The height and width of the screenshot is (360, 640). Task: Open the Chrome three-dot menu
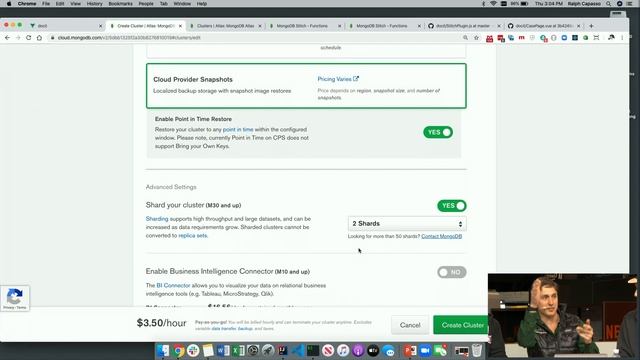622,38
